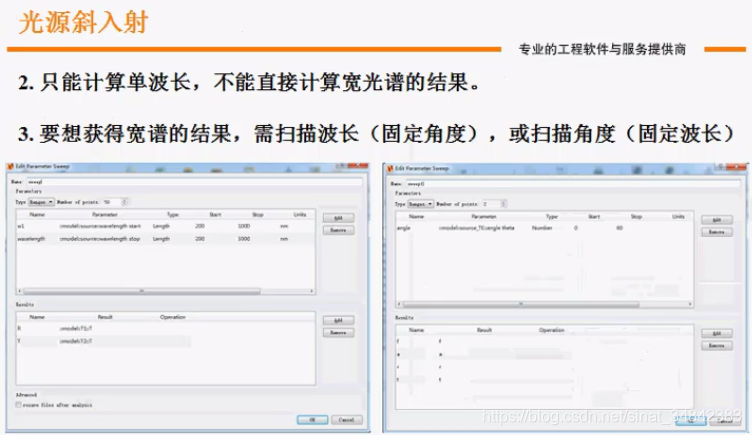Image resolution: width=752 pixels, height=435 pixels.
Task: Click Cancel in the wavelength sweep dialog
Action: [x=346, y=420]
